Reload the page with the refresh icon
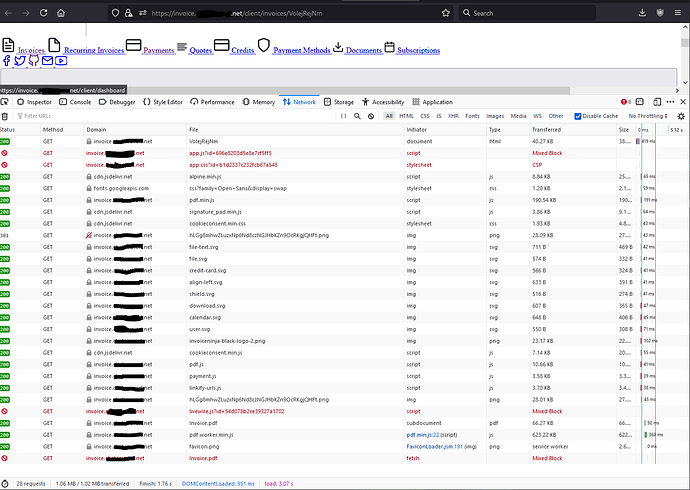 (44, 13)
